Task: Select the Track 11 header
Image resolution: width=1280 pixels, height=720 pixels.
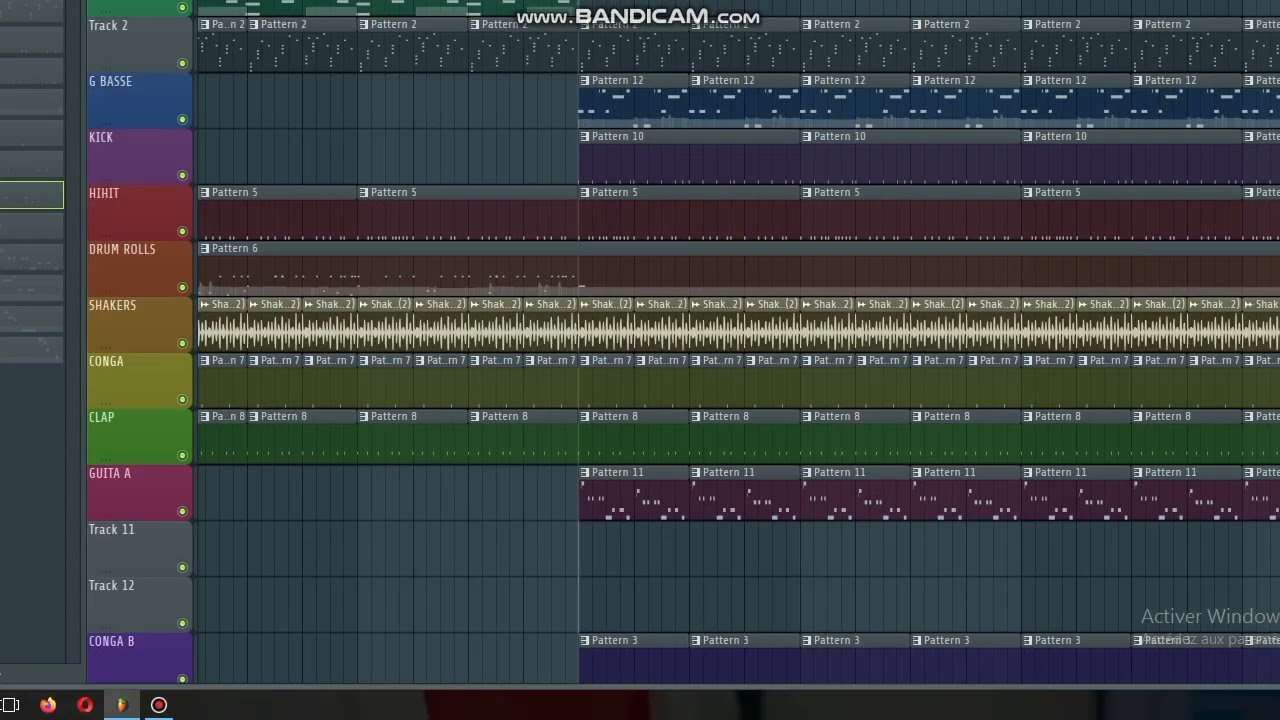Action: (139, 549)
